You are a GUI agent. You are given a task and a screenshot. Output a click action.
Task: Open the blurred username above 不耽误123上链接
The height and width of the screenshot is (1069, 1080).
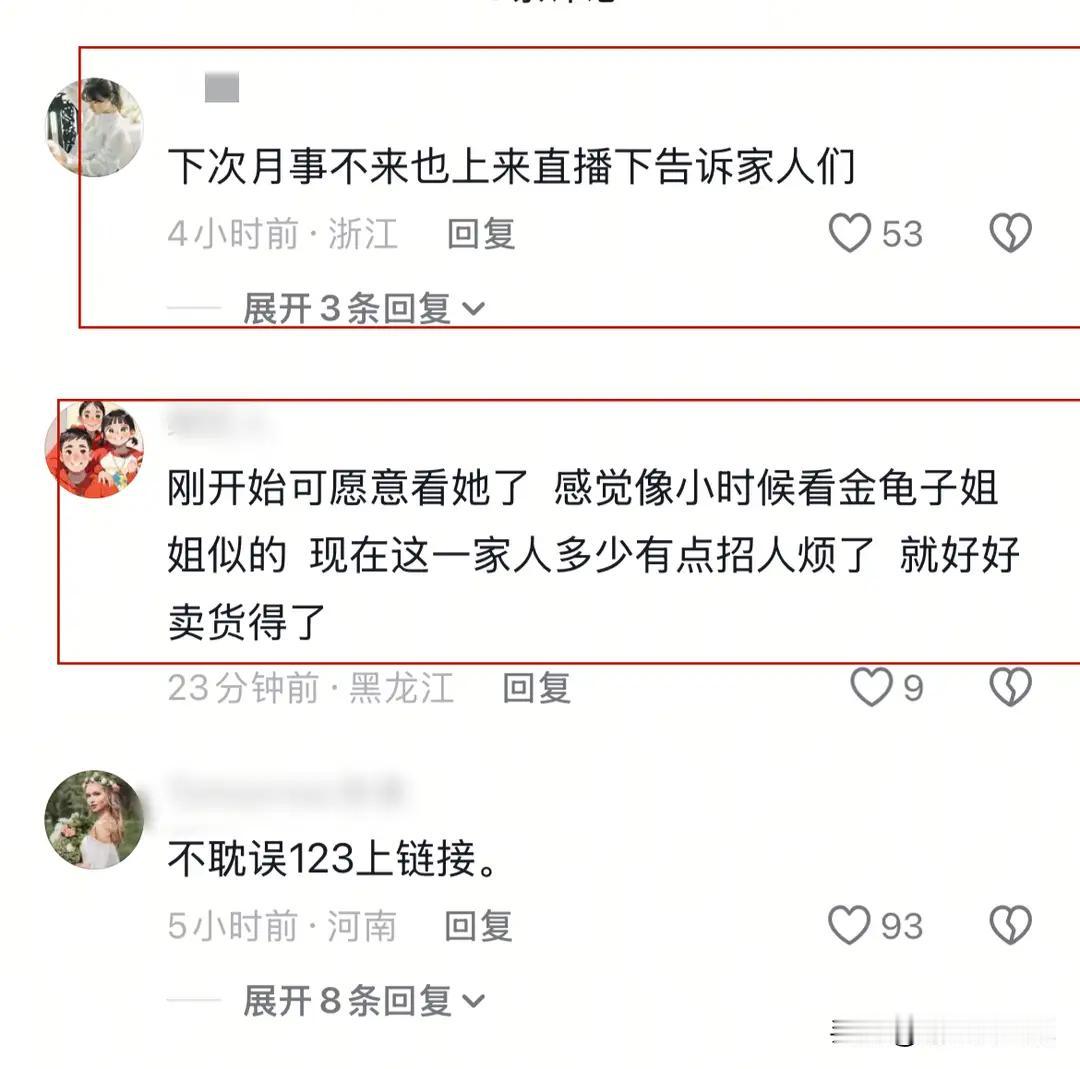286,791
